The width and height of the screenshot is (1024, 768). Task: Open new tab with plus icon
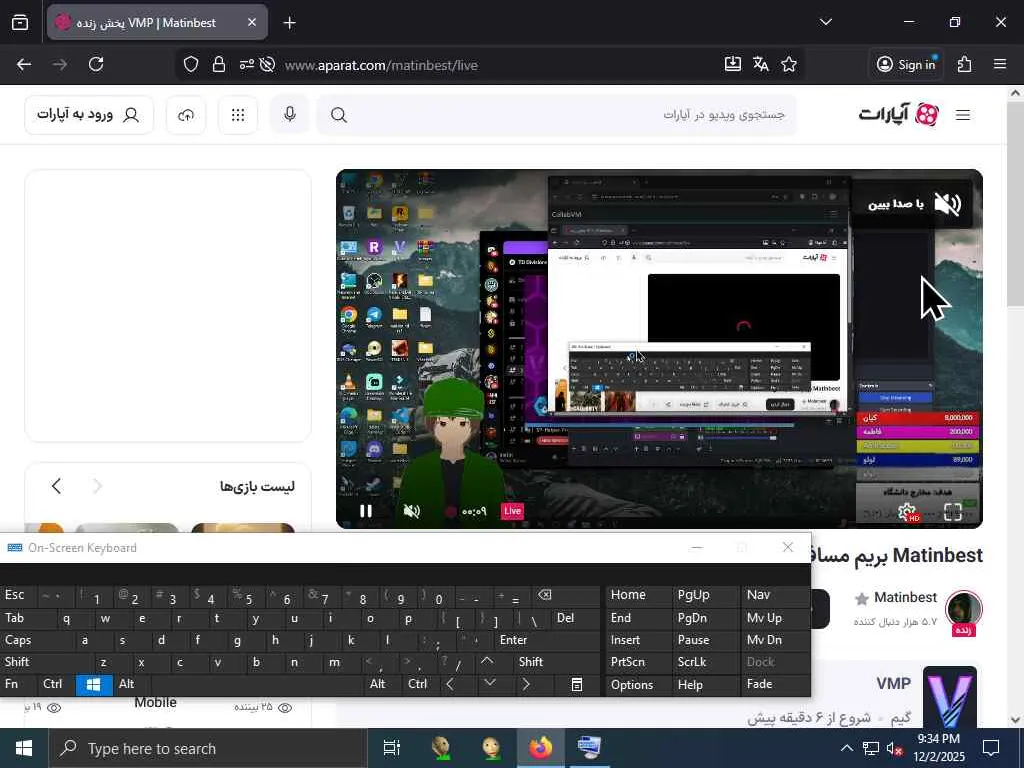tap(289, 23)
